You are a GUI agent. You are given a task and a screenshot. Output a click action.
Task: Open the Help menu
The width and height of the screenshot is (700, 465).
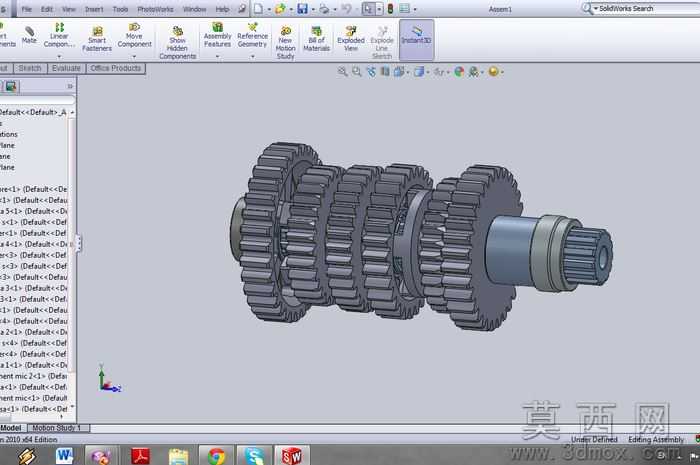pos(222,9)
